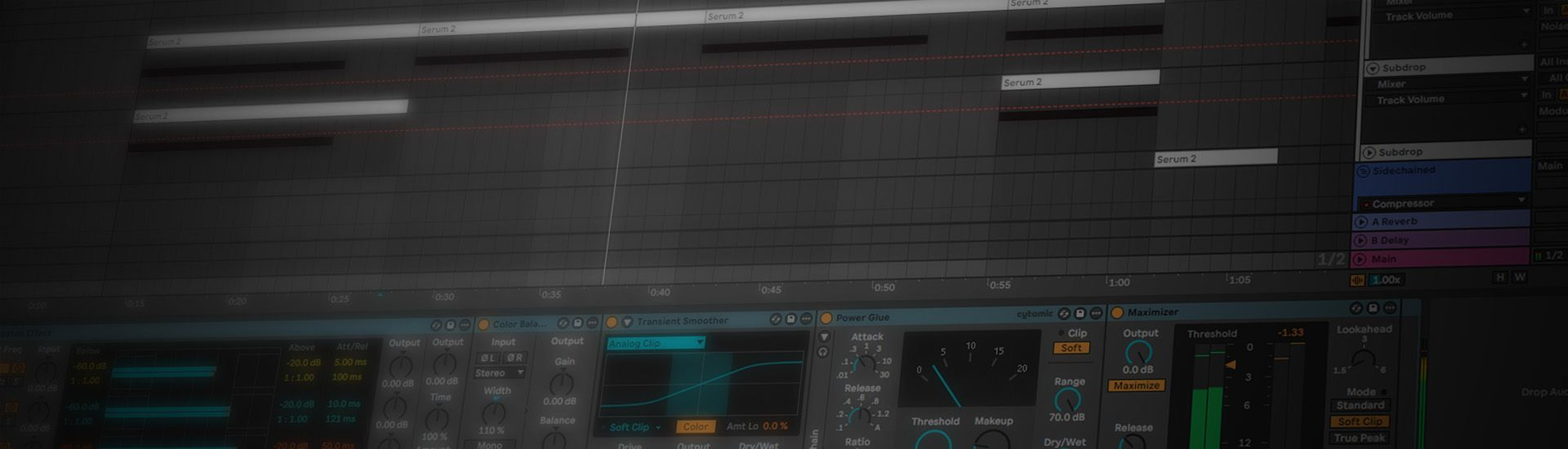Unfold the collapsed Subdrop track
Image resolution: width=1568 pixels, height=449 pixels.
1369,153
